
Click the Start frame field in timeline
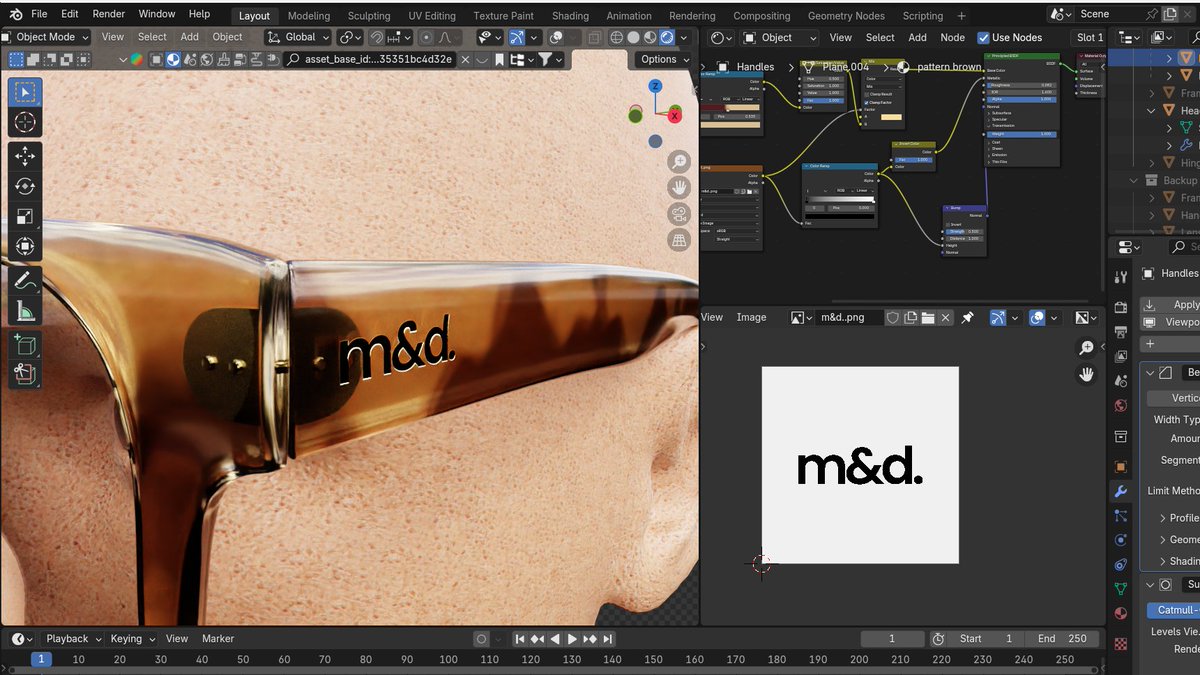coord(988,639)
